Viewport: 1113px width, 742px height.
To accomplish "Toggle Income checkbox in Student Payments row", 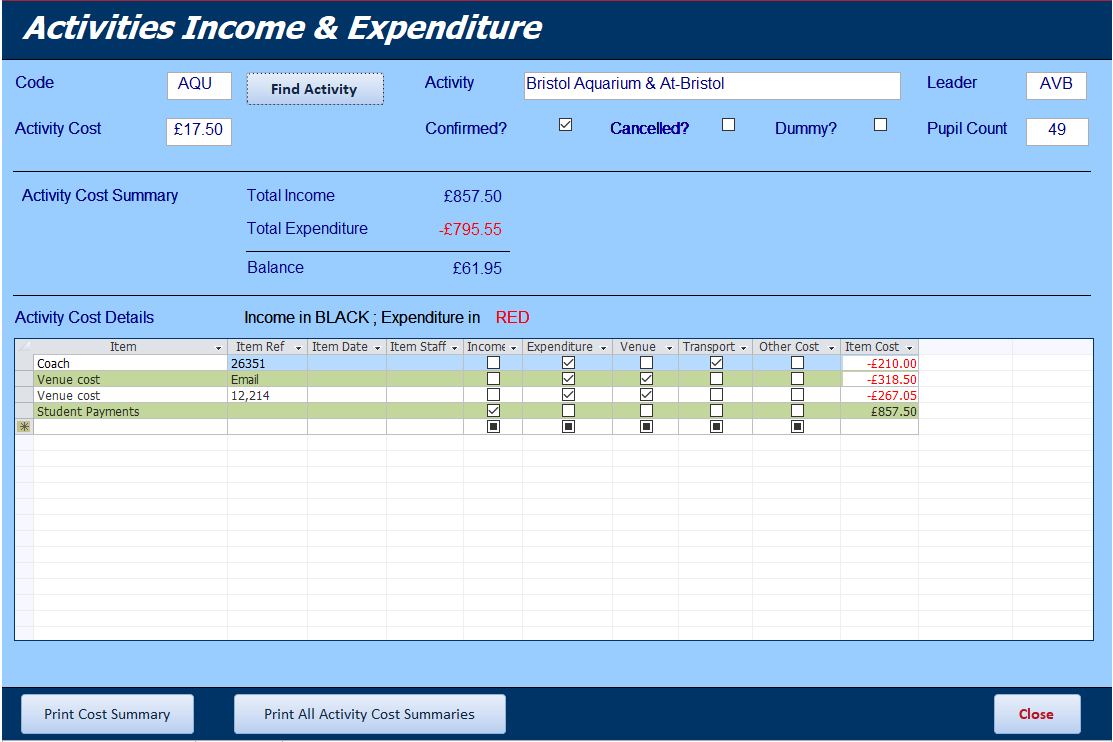I will [493, 410].
